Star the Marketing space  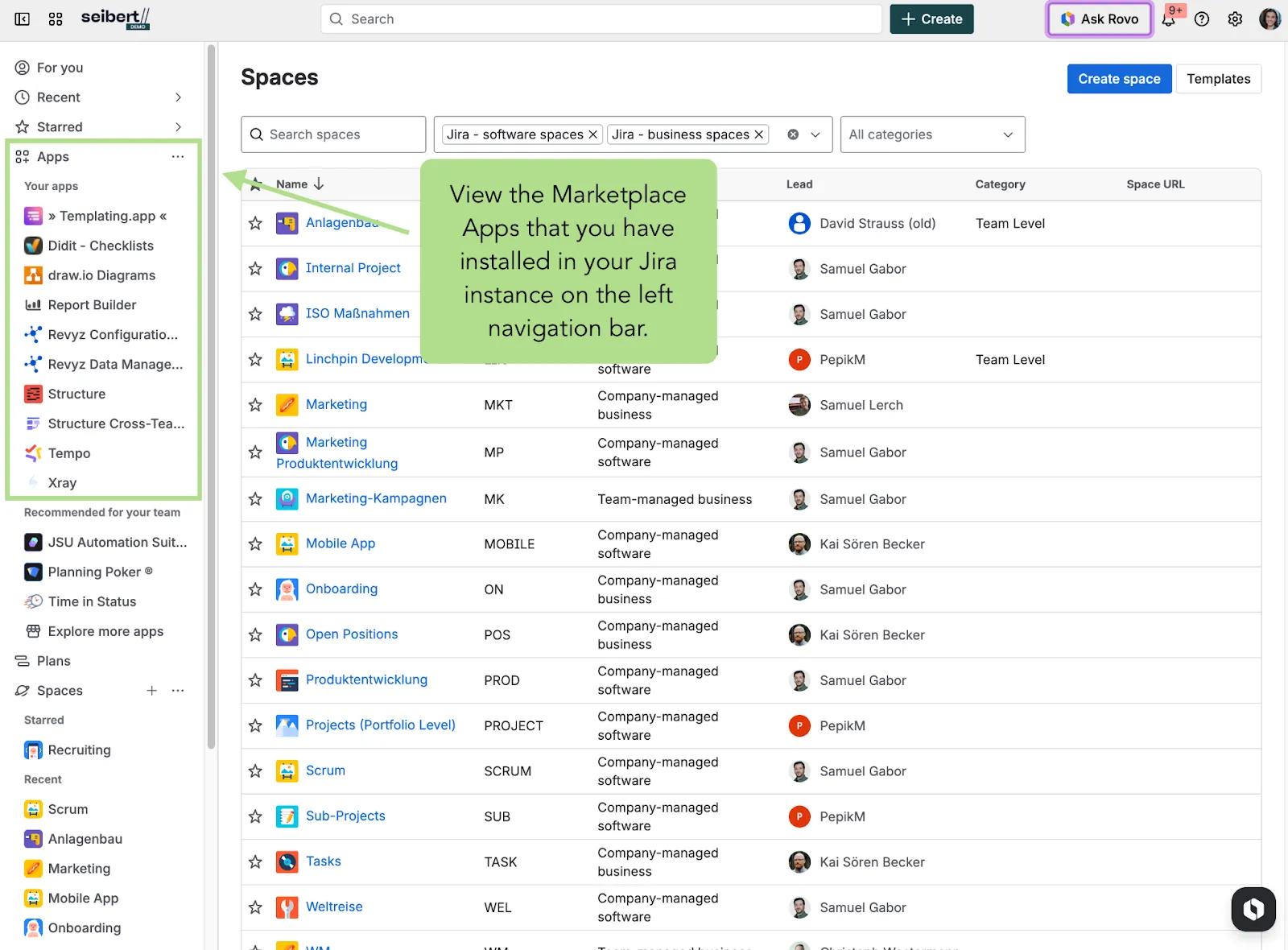pyautogui.click(x=255, y=405)
